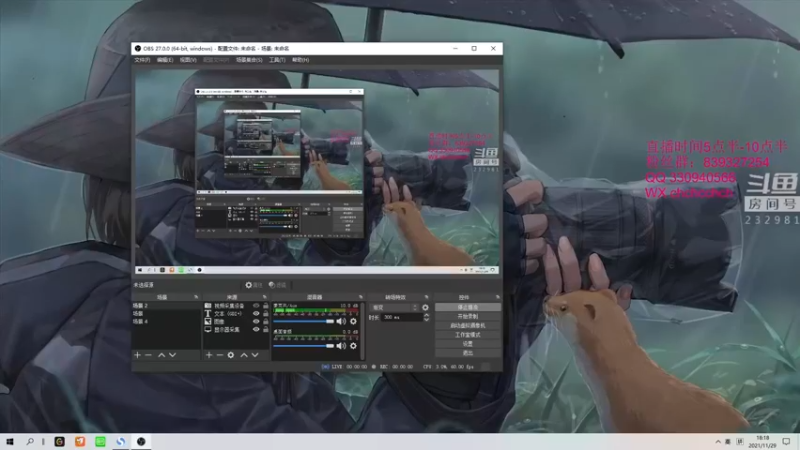Open microphone channel settings gear
Viewport: 800px width, 450px height.
click(x=353, y=321)
